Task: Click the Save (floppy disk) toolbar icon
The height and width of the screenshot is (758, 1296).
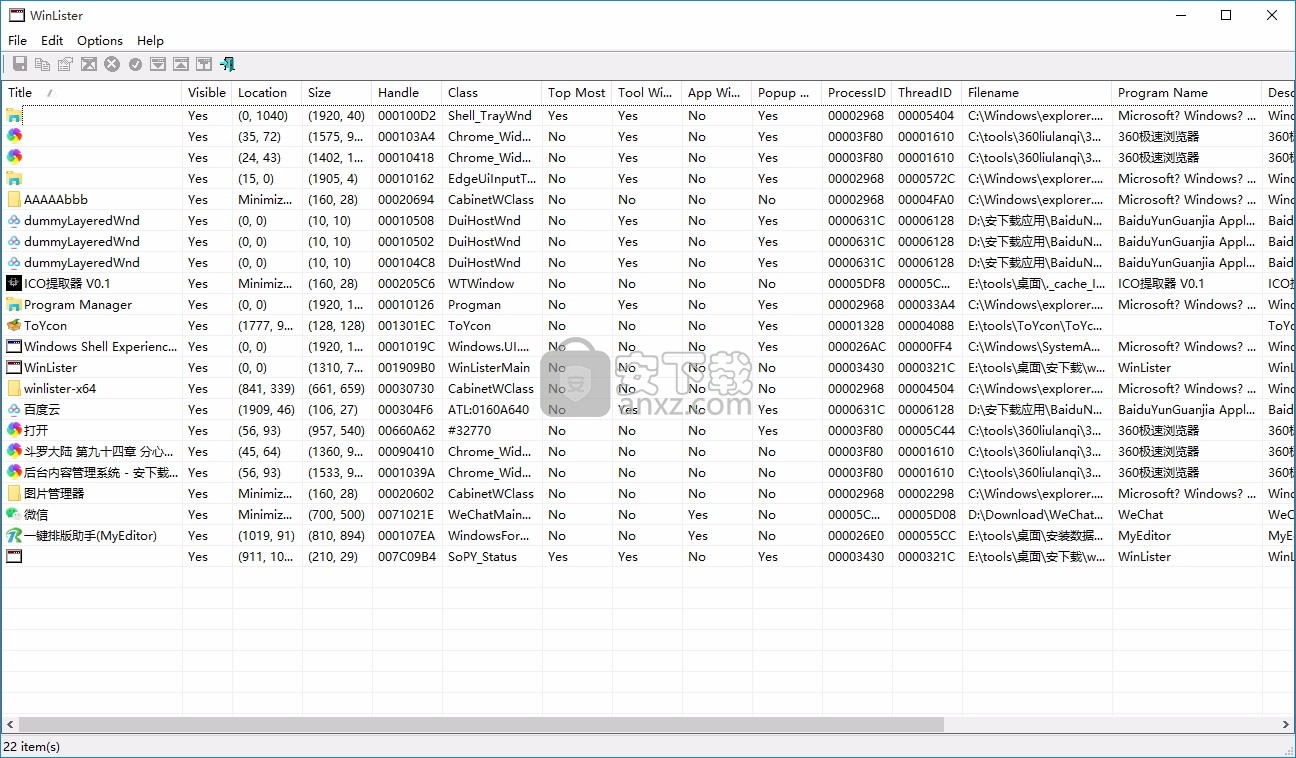Action: pos(19,64)
